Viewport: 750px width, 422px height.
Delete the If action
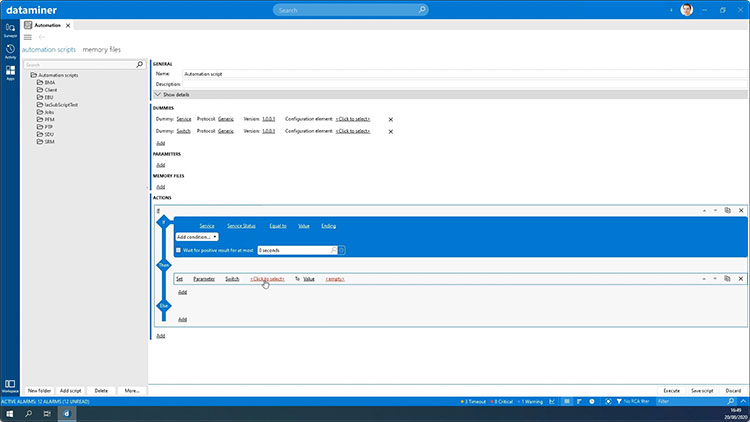pos(741,211)
